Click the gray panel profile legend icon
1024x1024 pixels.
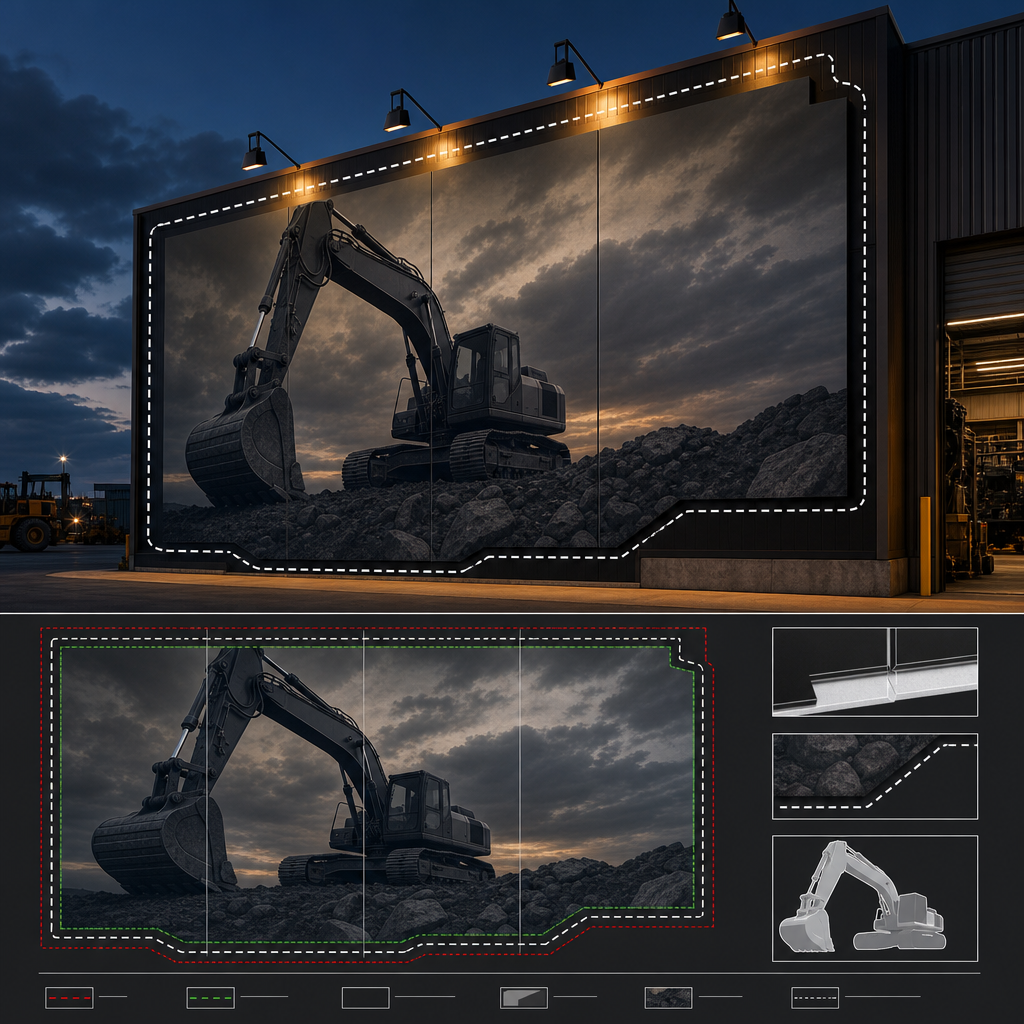point(524,998)
